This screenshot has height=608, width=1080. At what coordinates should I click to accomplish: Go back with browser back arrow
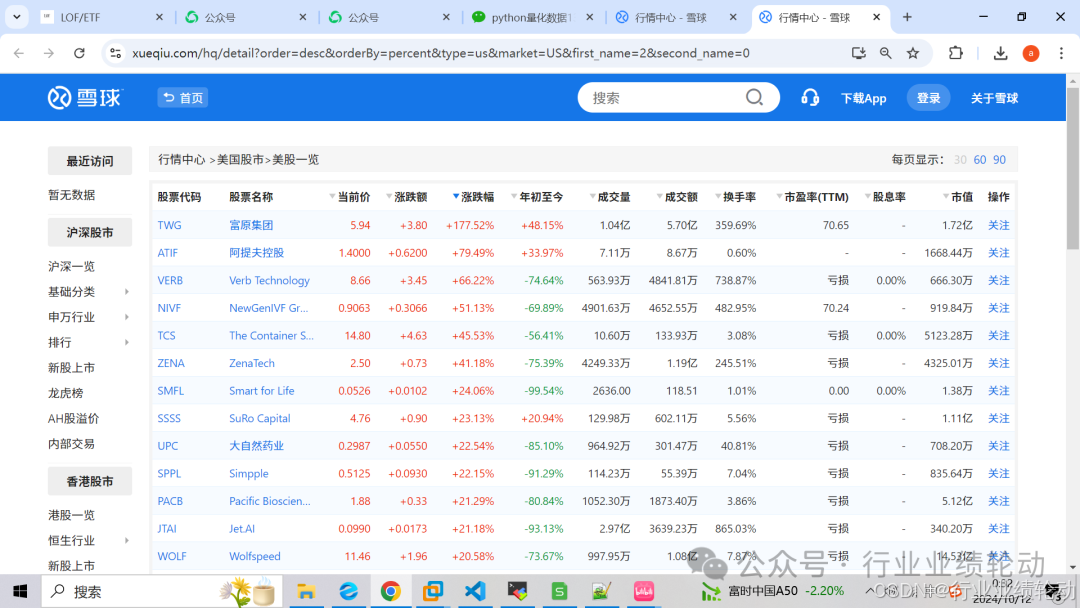(19, 53)
